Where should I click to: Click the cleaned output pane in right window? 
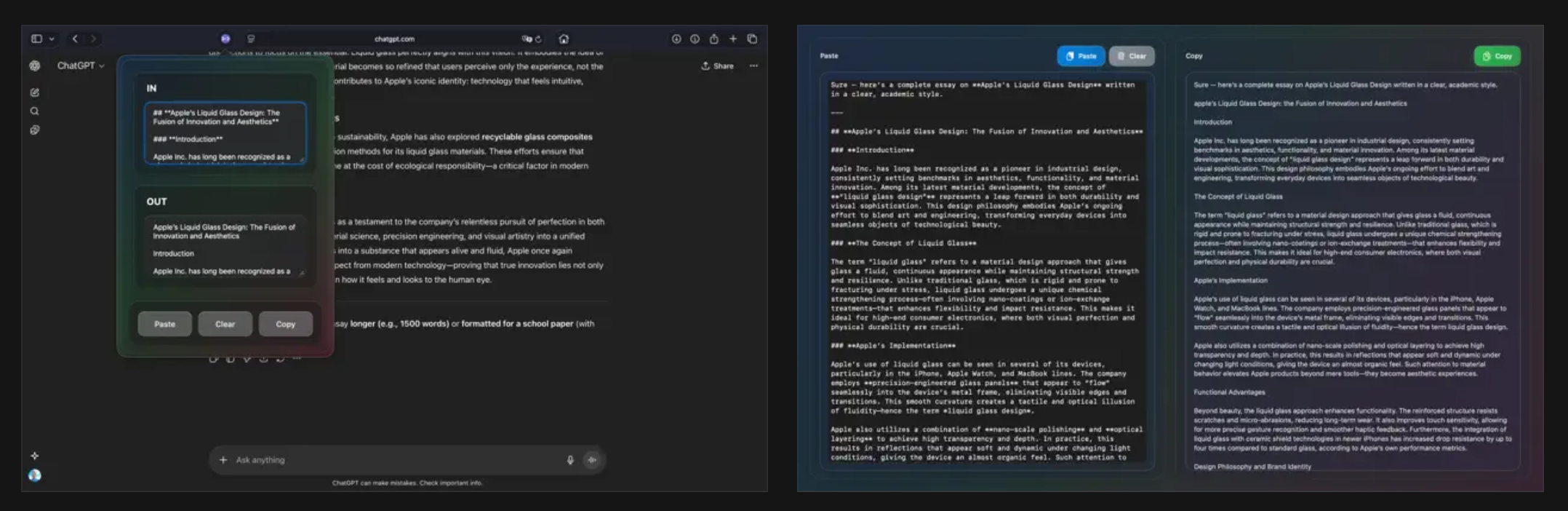tap(1353, 271)
